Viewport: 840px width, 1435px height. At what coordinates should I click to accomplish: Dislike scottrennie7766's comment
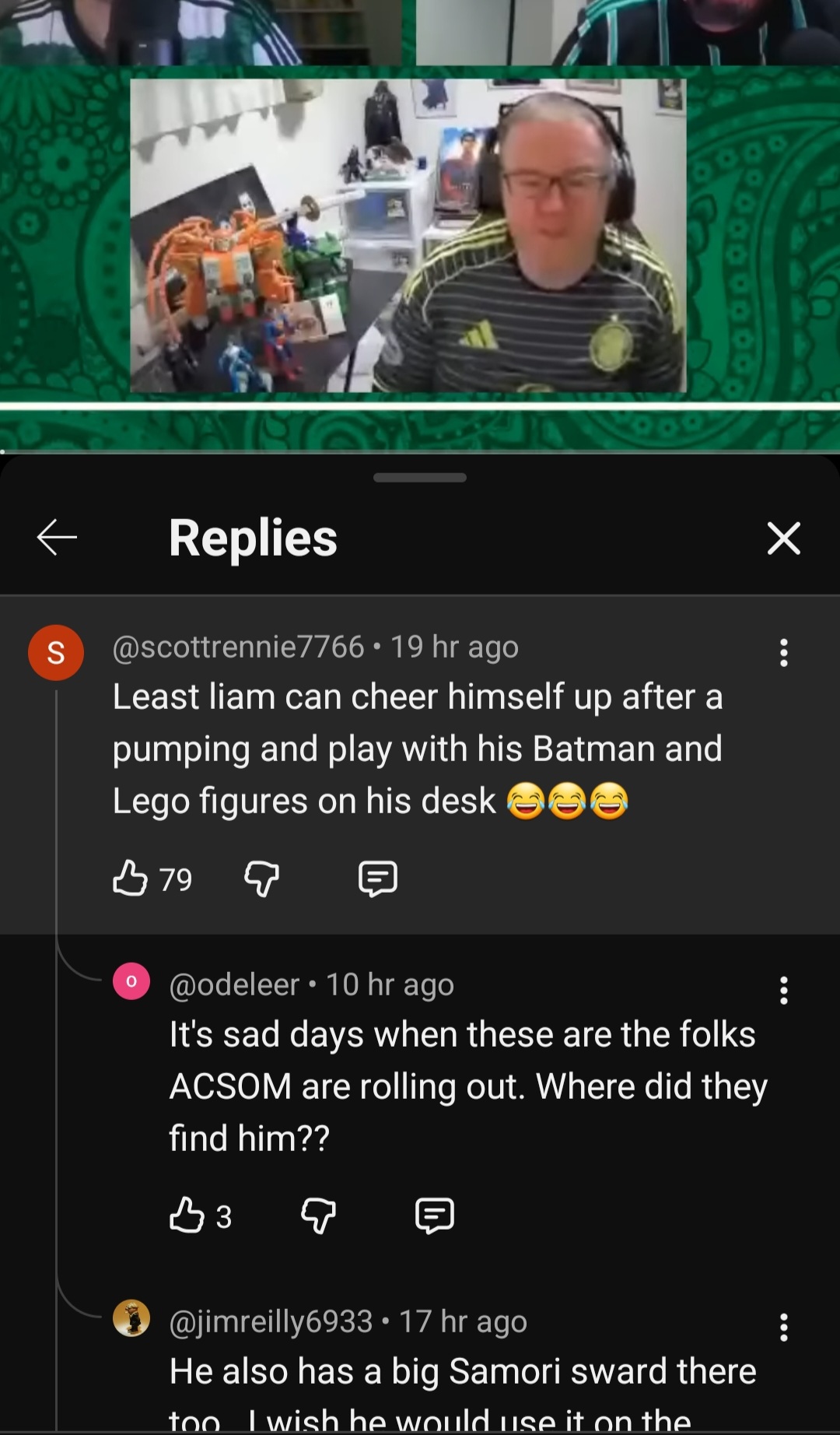pyautogui.click(x=261, y=879)
